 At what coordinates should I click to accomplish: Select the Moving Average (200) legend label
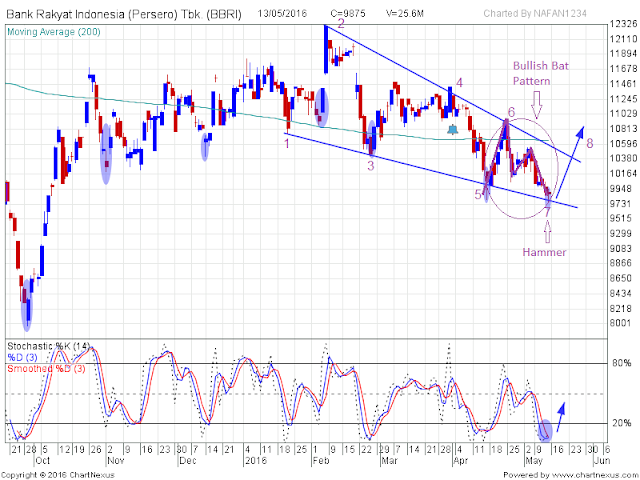[53, 32]
